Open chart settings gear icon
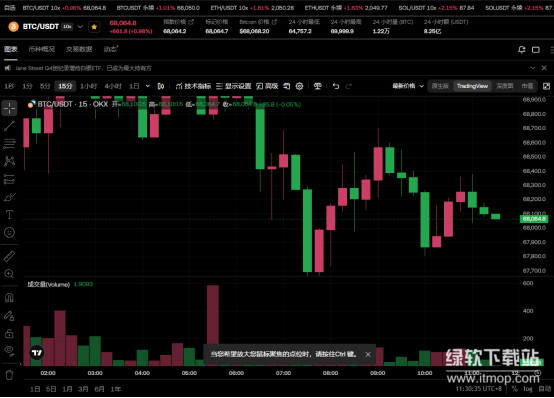Screen dimensions: 554x398 tap(299, 86)
